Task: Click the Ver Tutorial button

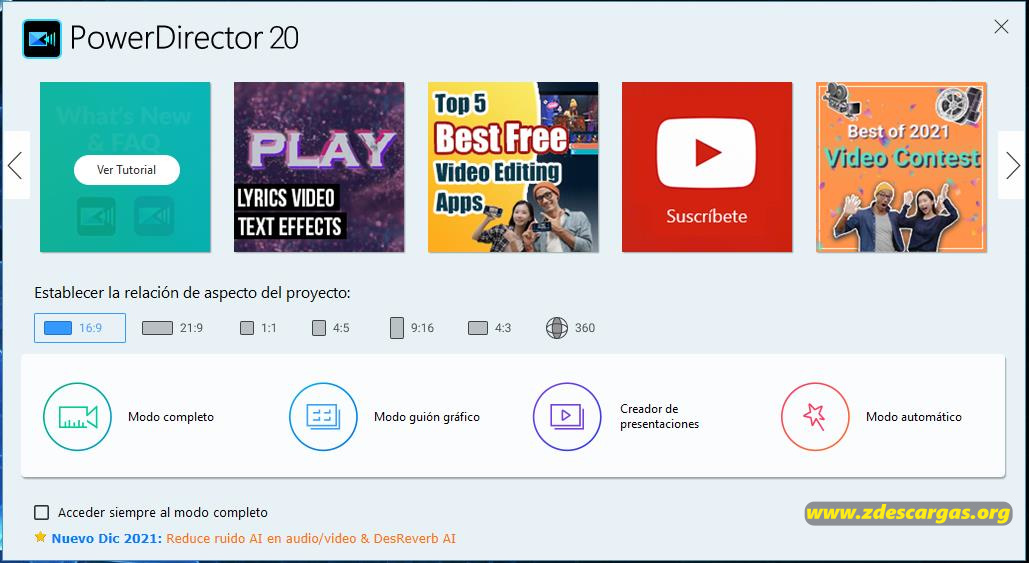Action: pyautogui.click(x=127, y=170)
